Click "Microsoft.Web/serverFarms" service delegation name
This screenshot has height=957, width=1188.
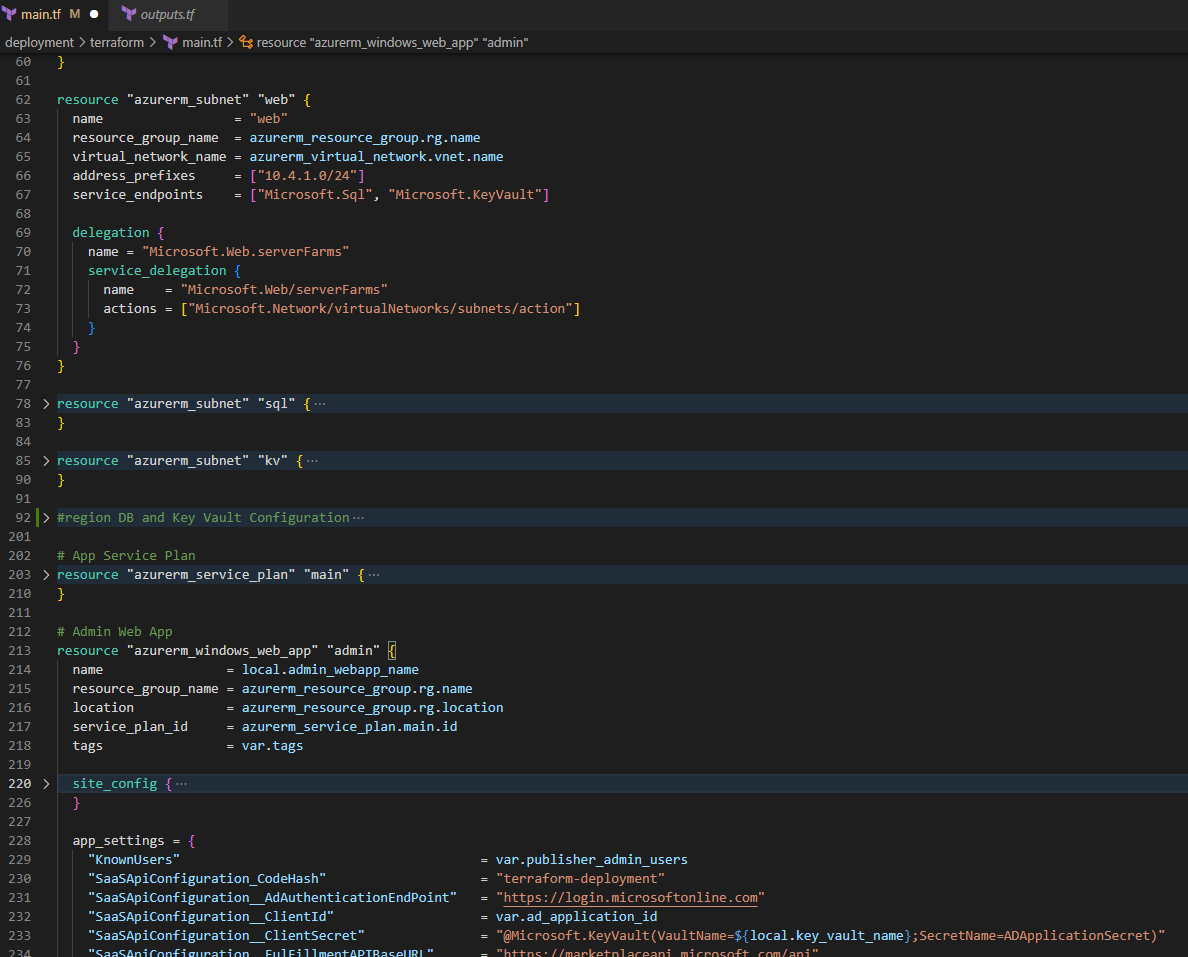click(284, 289)
